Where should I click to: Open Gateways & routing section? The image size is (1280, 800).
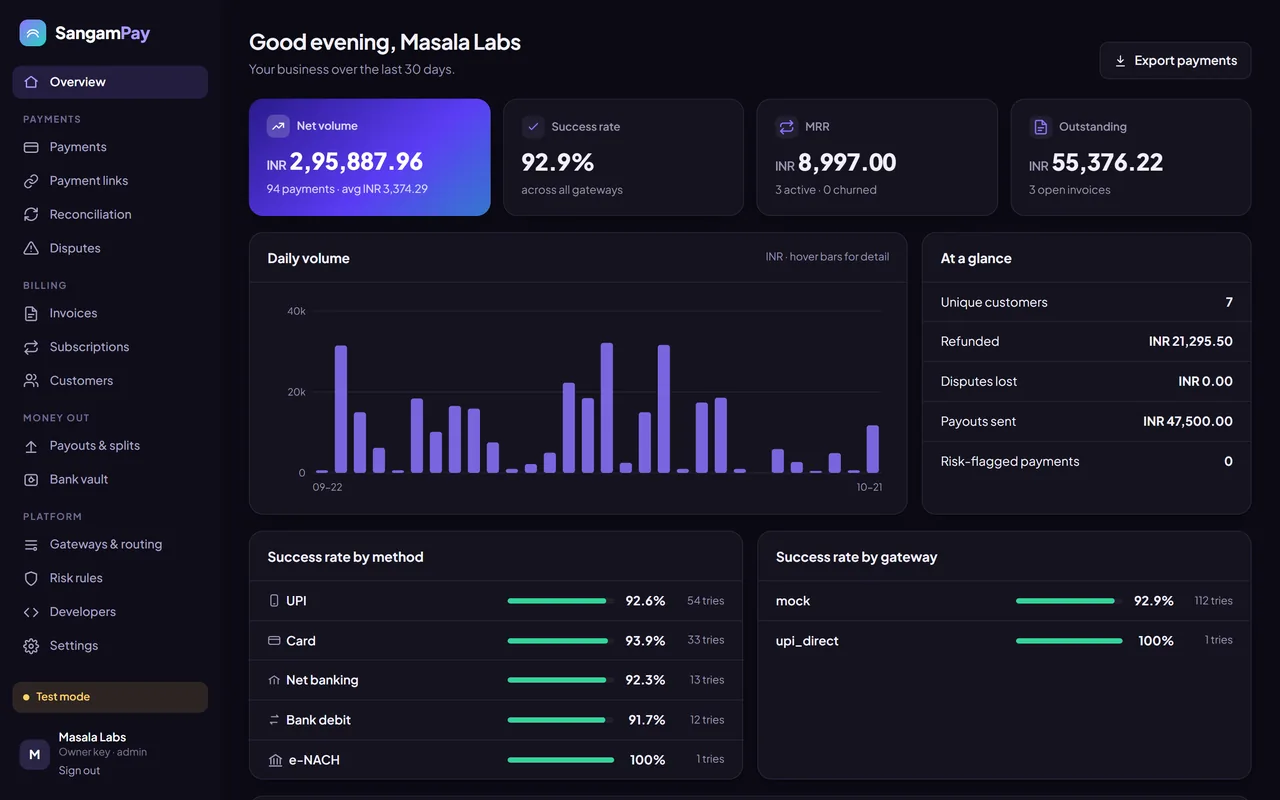110,545
